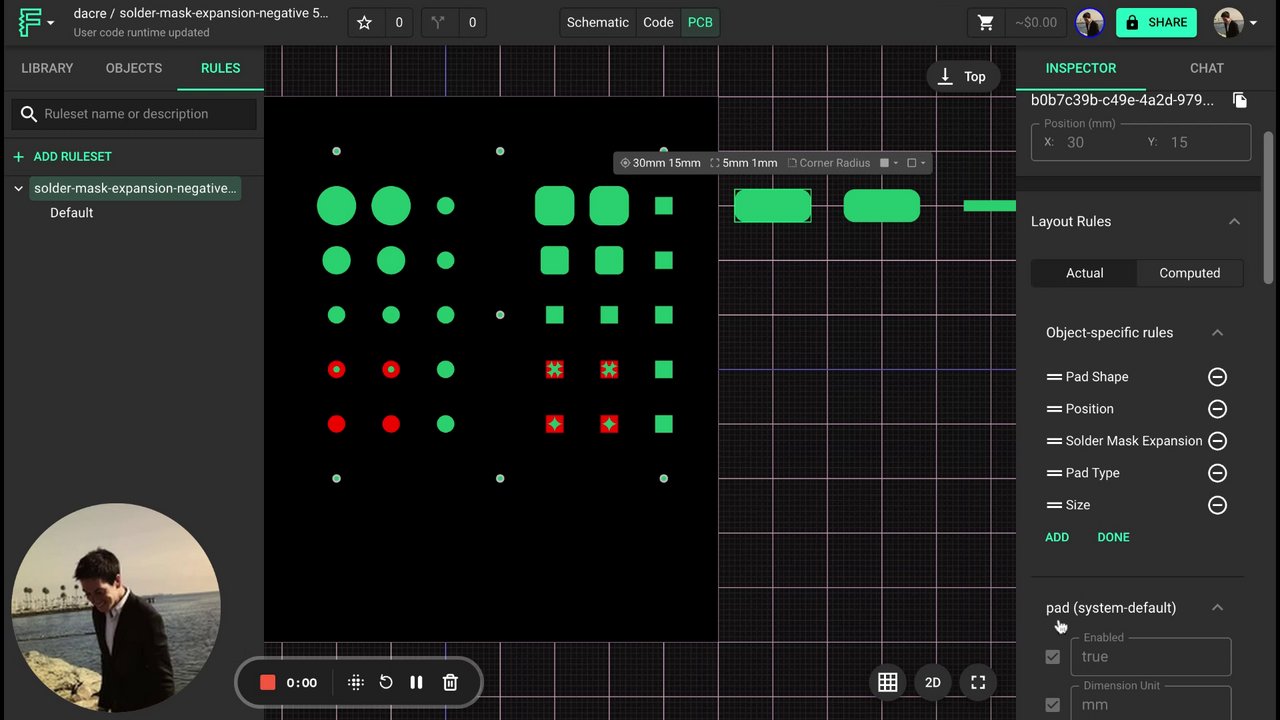This screenshot has width=1280, height=720.
Task: Click DONE under object-specific rules
Action: click(x=1113, y=537)
